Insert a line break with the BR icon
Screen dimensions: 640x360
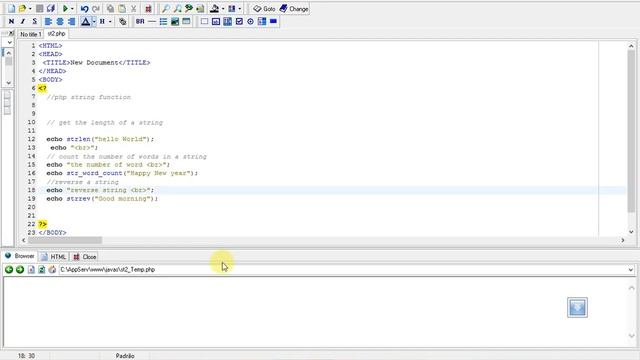tap(140, 21)
